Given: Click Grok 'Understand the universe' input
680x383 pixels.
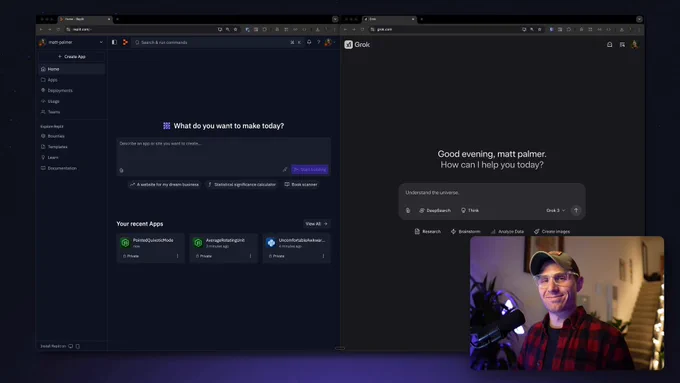Looking at the screenshot, I should click(492, 193).
